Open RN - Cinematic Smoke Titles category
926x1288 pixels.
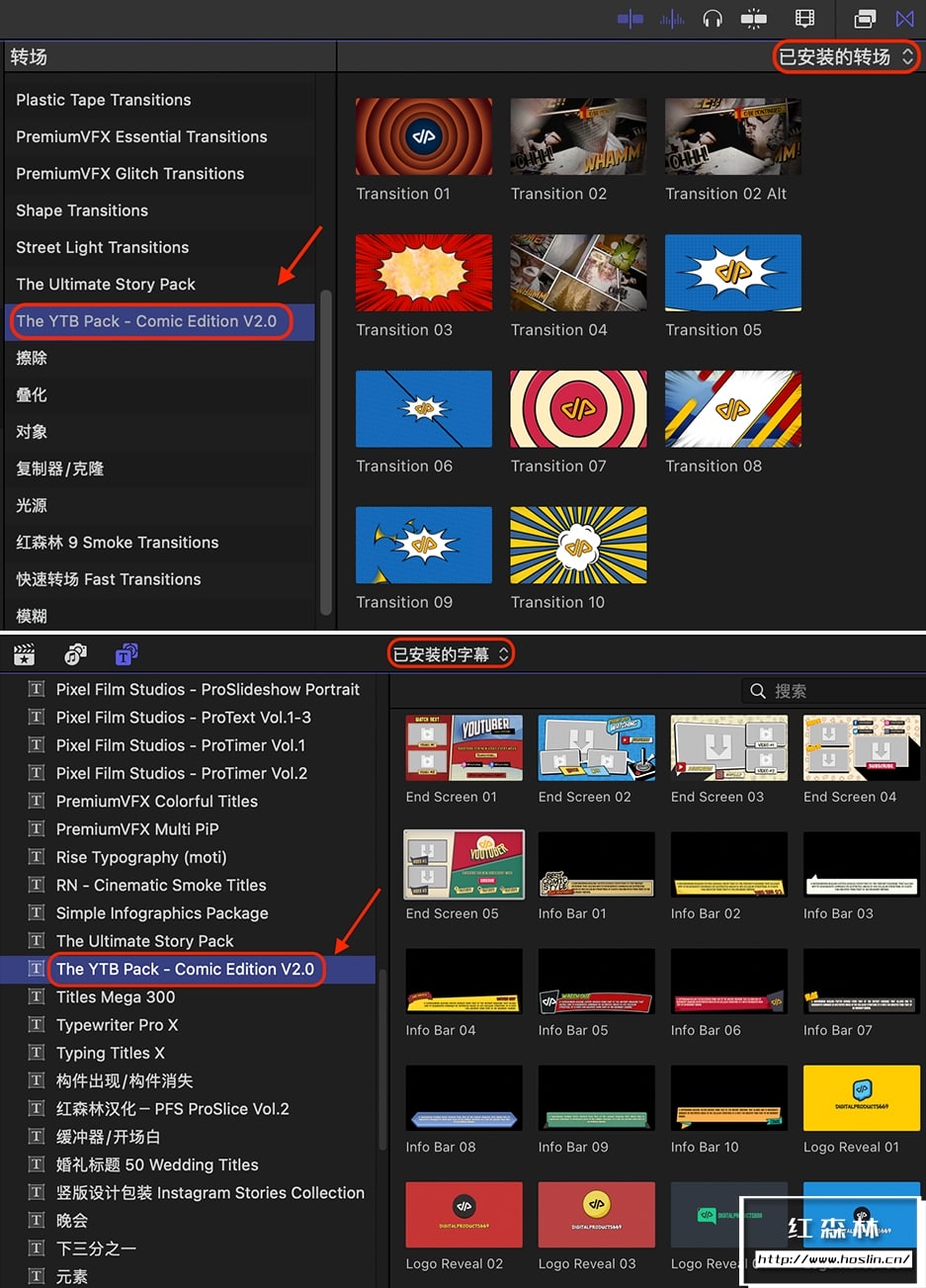point(161,886)
